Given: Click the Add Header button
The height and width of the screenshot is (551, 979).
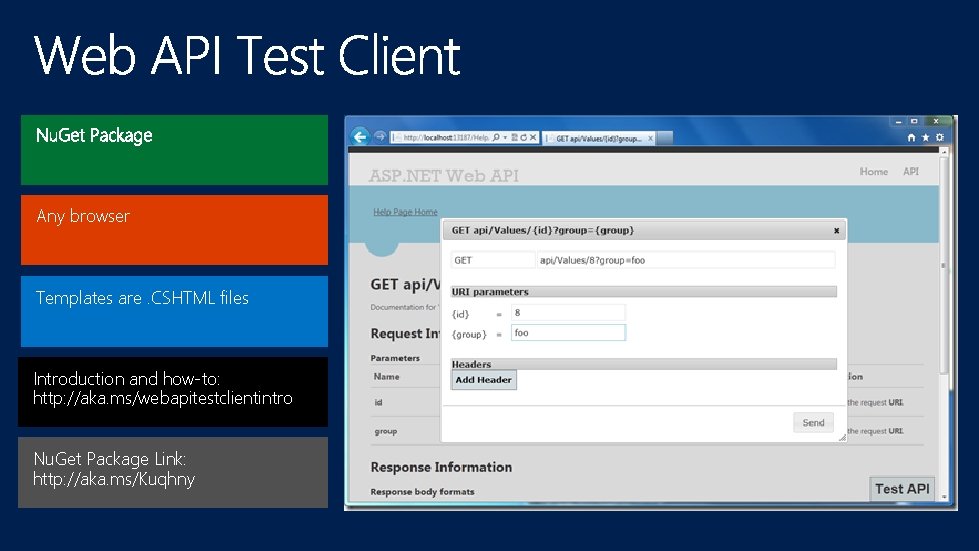Looking at the screenshot, I should (483, 379).
